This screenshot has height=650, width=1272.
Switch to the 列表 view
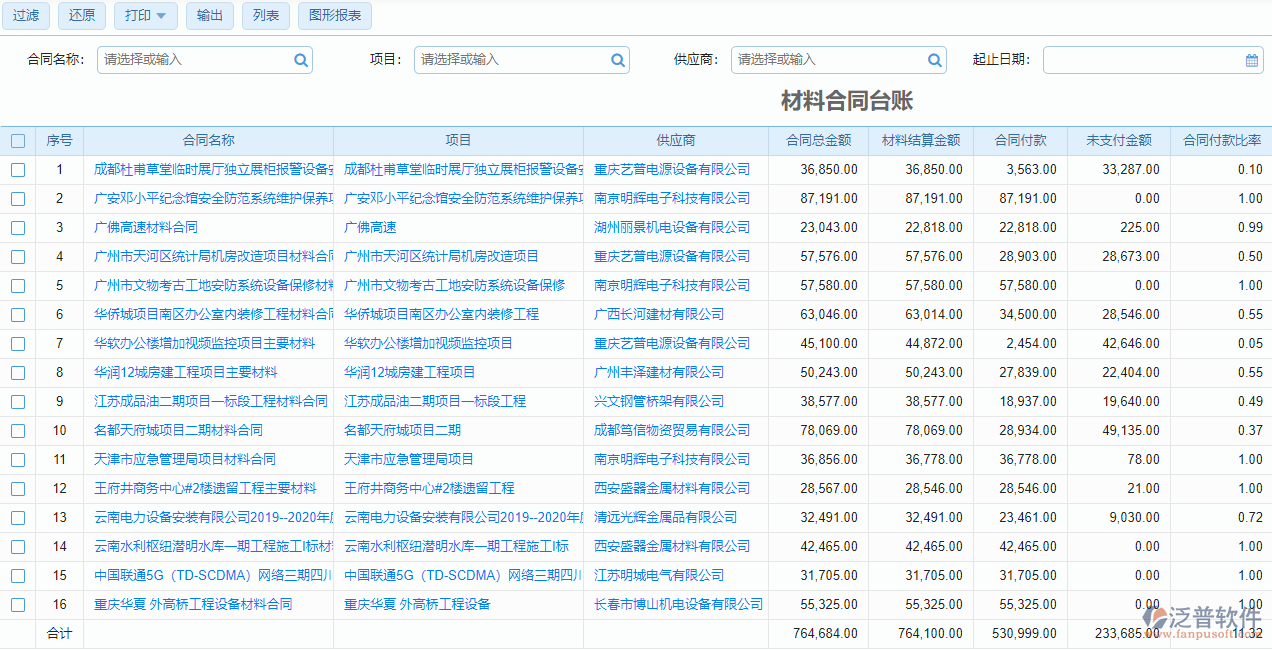point(265,16)
